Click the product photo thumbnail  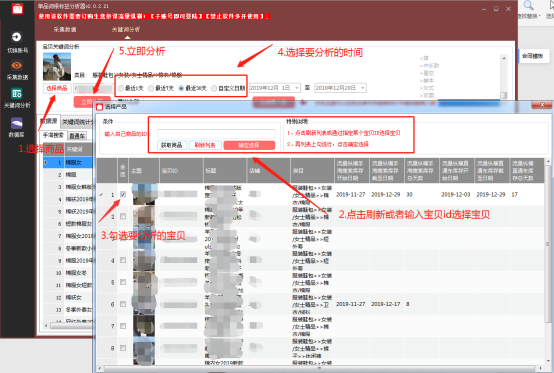click(x=57, y=67)
